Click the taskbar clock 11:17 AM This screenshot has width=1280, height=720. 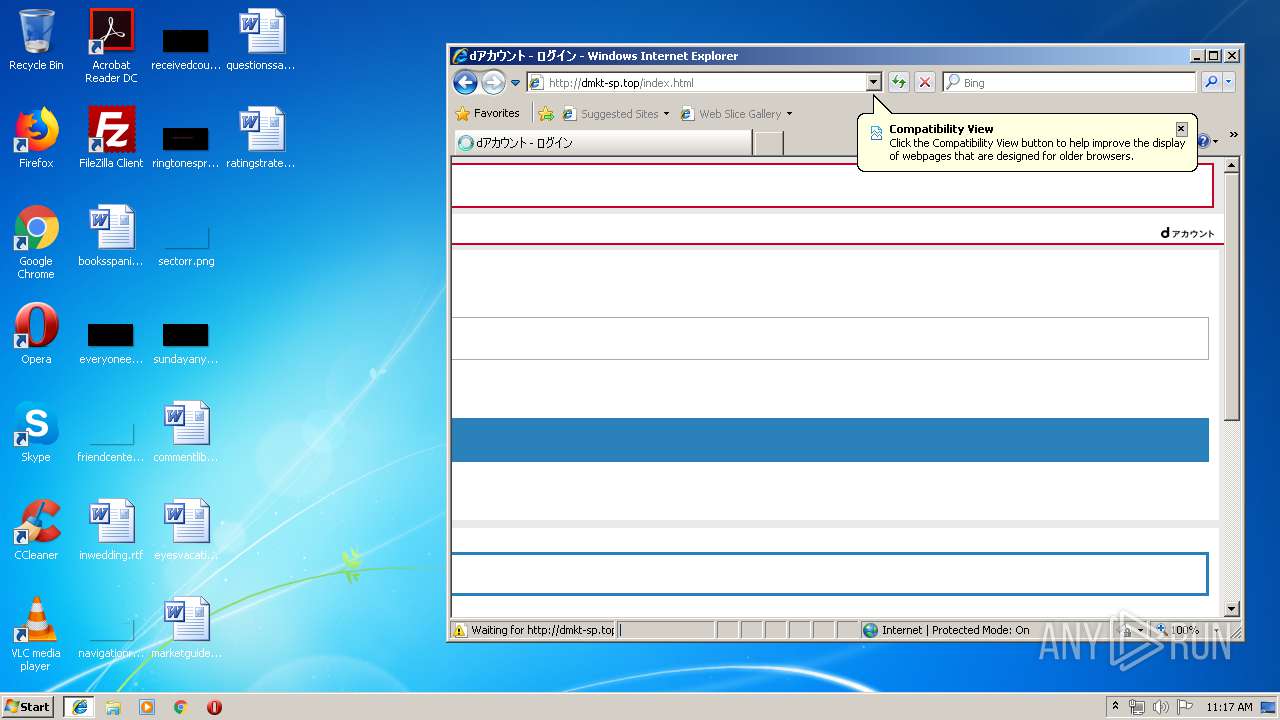coord(1229,707)
